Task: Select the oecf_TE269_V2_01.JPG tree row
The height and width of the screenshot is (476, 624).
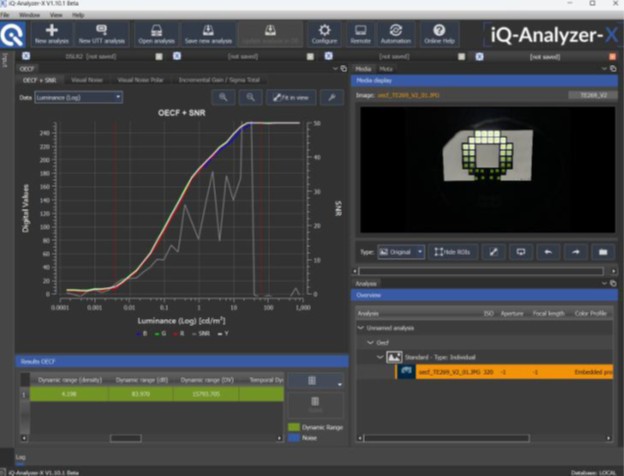Action: click(504, 372)
